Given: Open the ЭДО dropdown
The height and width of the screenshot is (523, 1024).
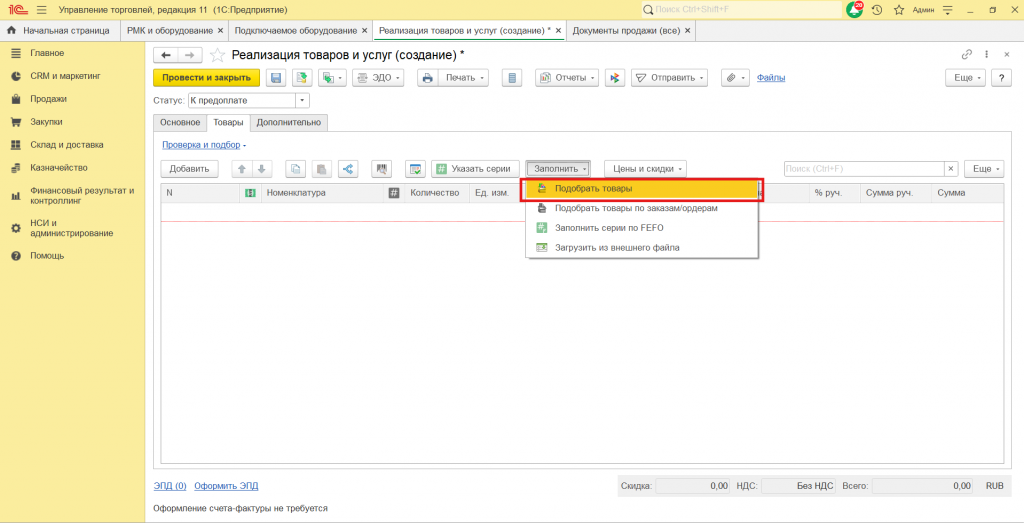Looking at the screenshot, I should (x=378, y=78).
